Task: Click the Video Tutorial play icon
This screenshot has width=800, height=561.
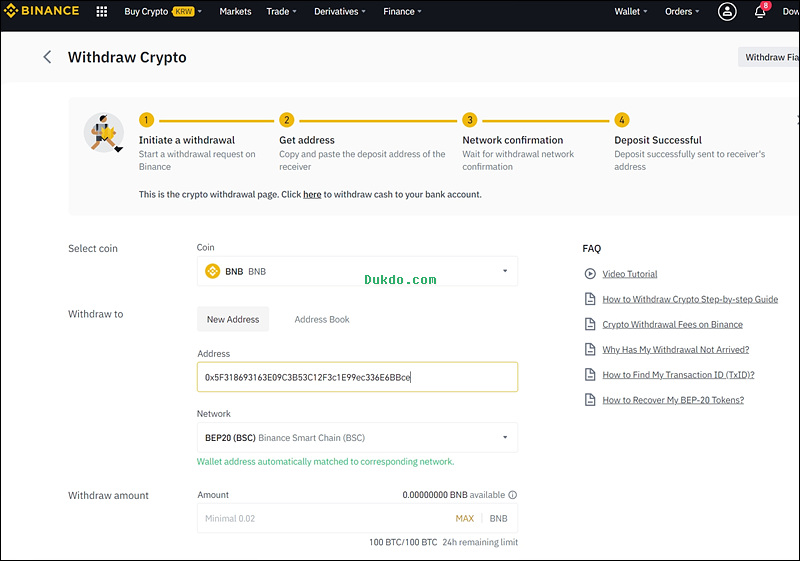Action: (590, 274)
